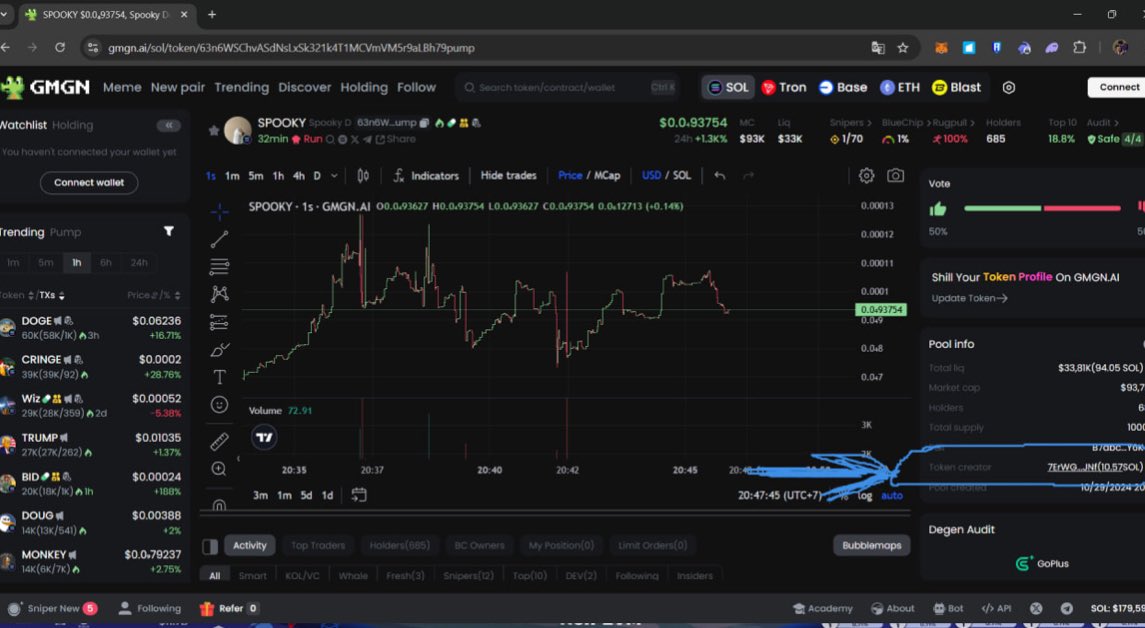
Task: Select the trend line drawing tool
Action: tap(219, 239)
